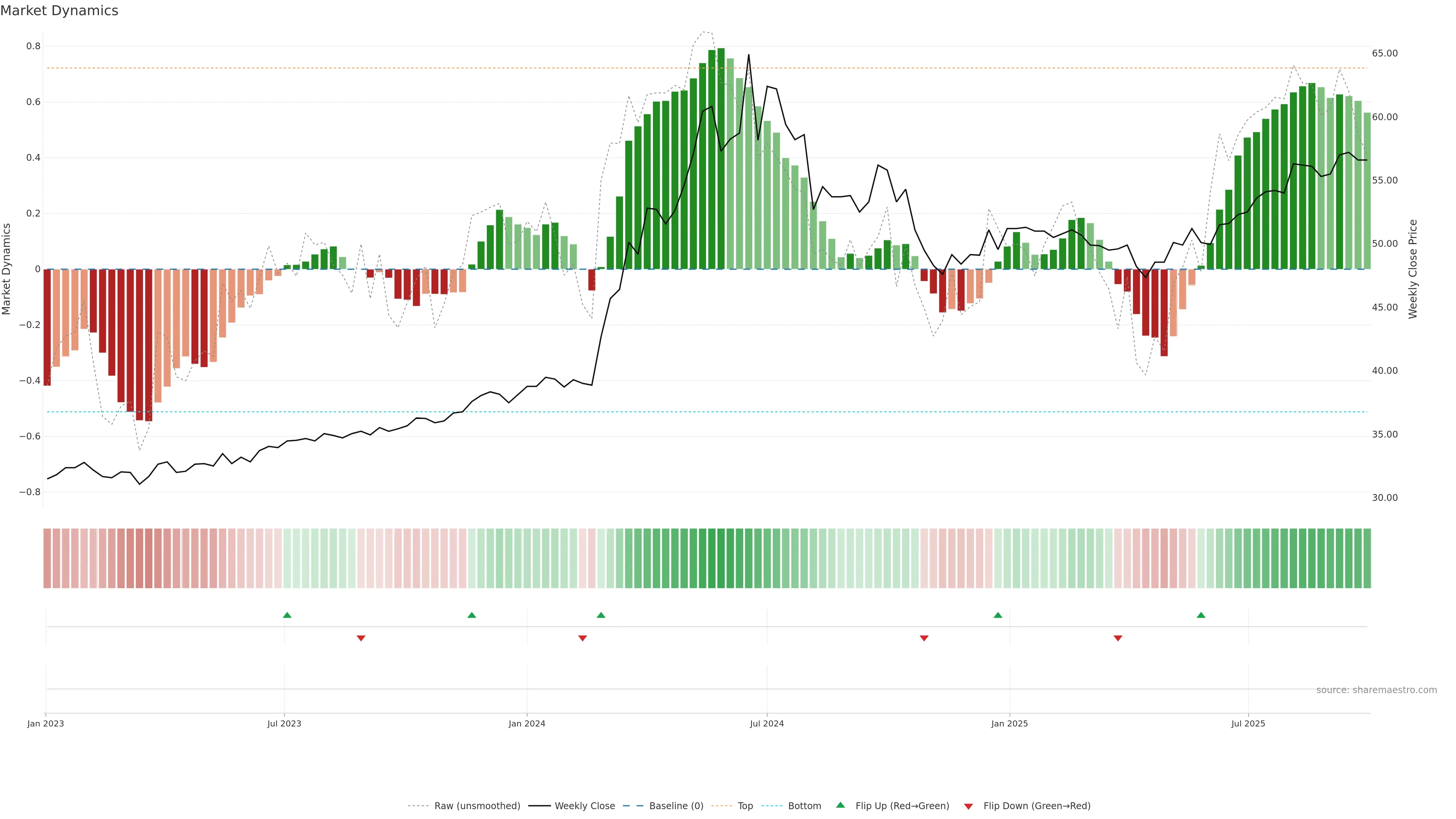Click the Market Dynamics chart title

point(60,11)
